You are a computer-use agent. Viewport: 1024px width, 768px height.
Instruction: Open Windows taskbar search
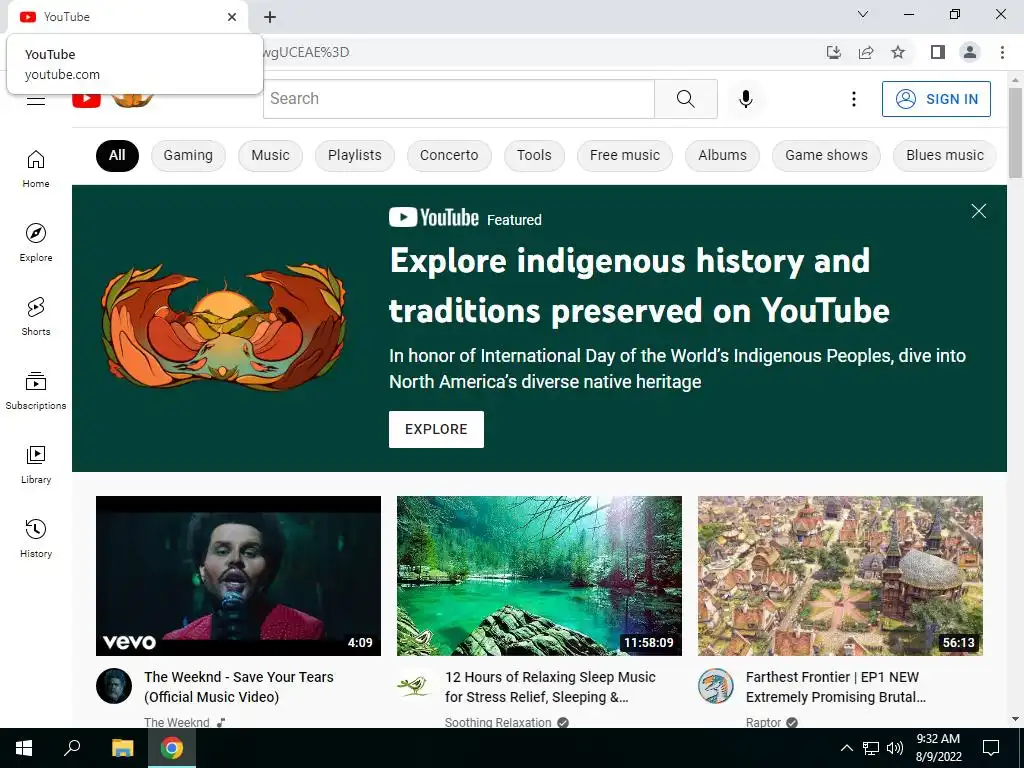pos(72,748)
